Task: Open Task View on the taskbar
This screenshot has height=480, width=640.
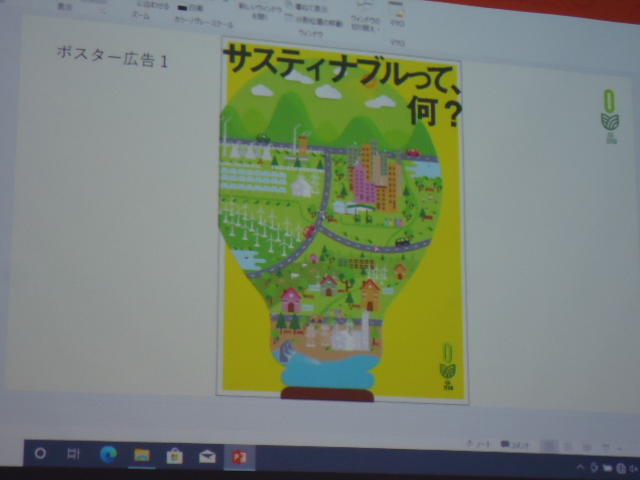Action: [73, 454]
